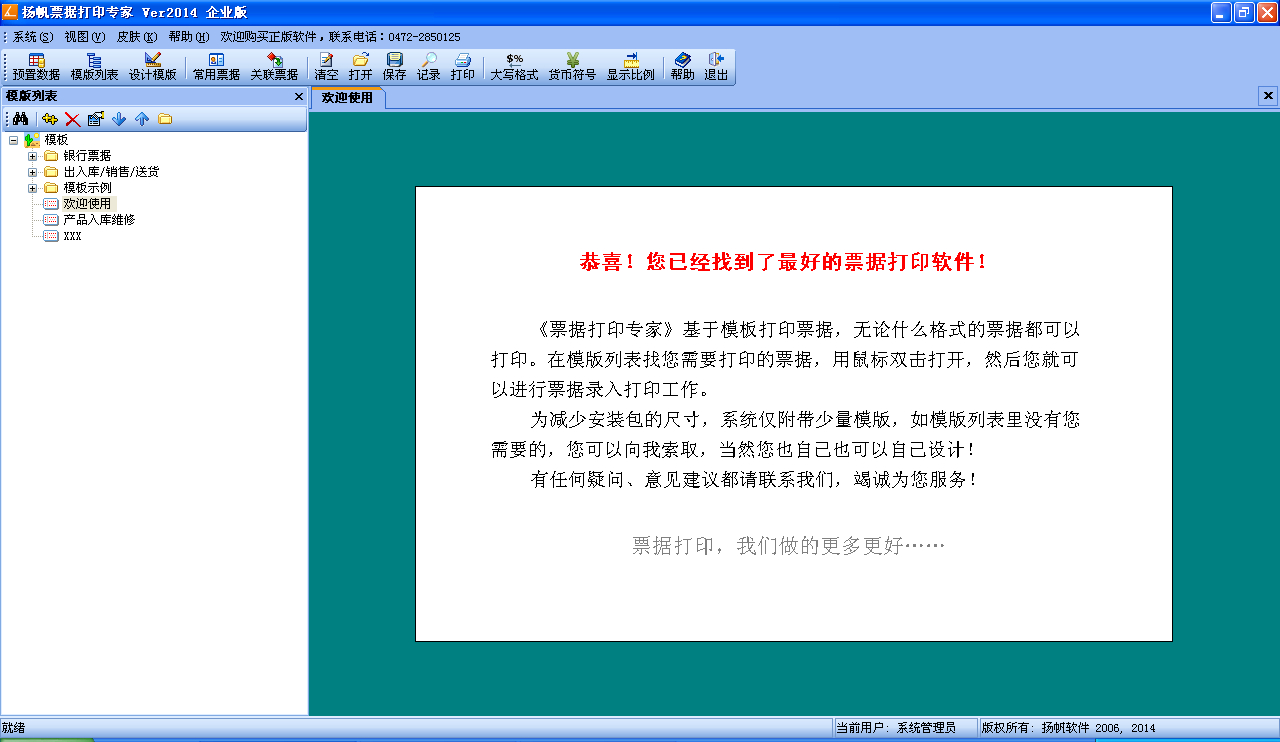Open 关联票据 linked bills
Image resolution: width=1280 pixels, height=742 pixels.
(x=274, y=67)
